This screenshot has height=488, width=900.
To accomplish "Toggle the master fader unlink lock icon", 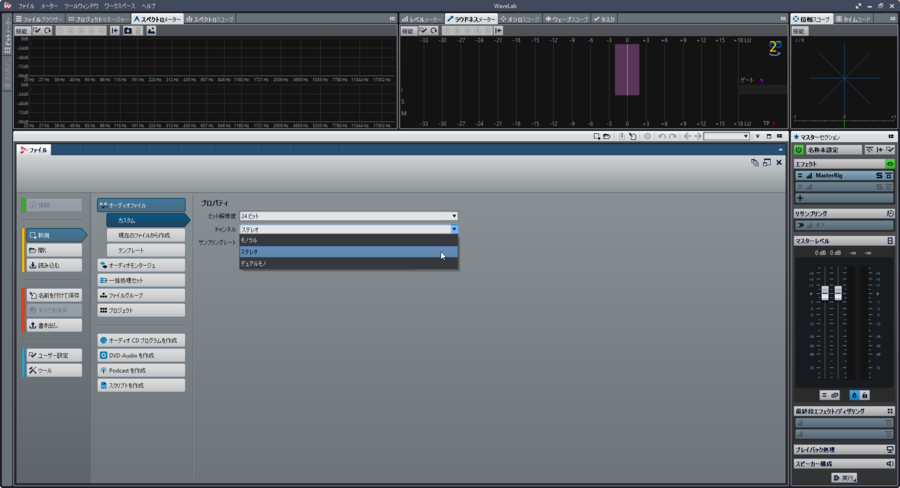I will pos(865,395).
